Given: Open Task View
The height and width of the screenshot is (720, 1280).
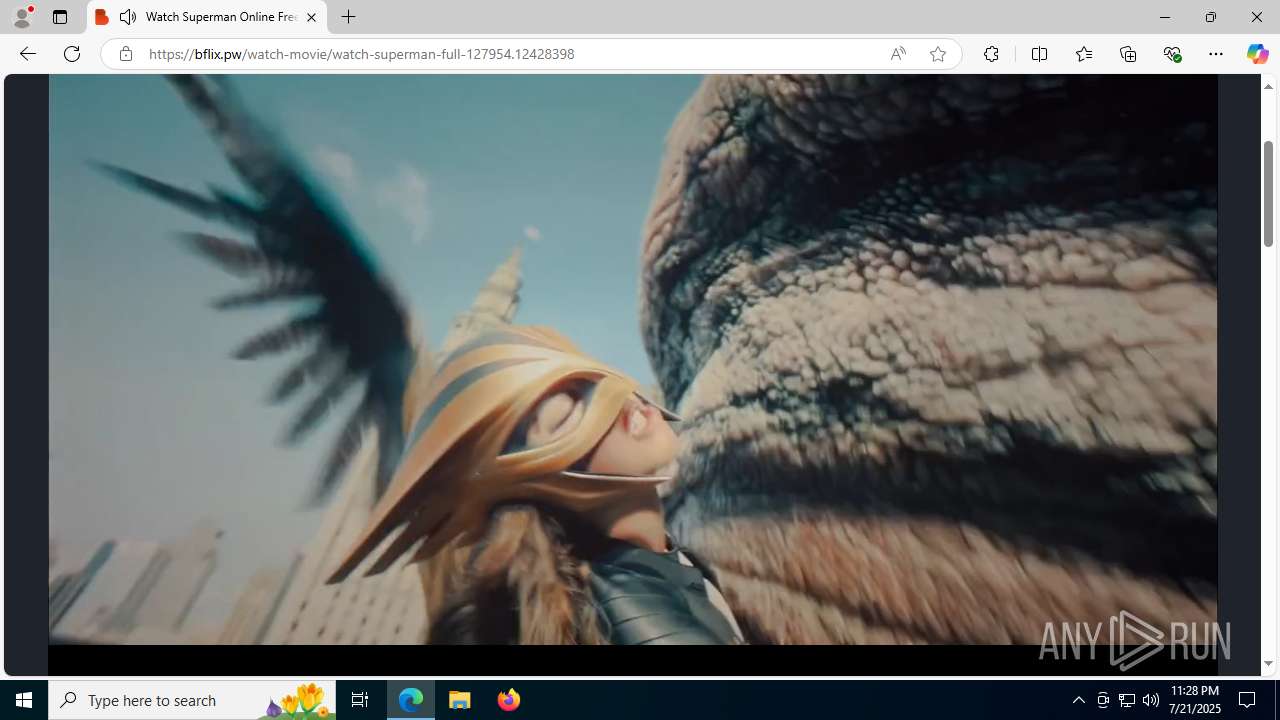Looking at the screenshot, I should coord(360,700).
